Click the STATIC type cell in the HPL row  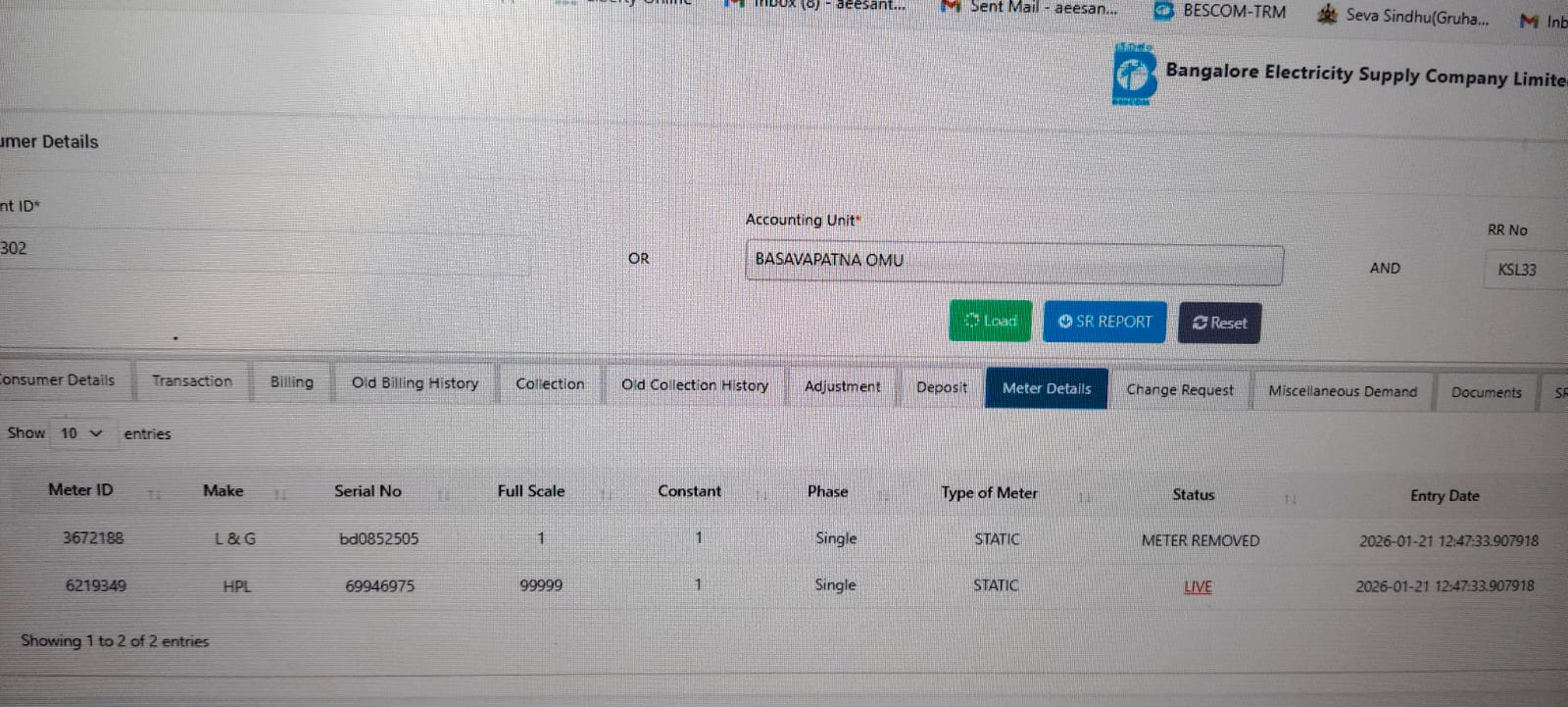[996, 585]
